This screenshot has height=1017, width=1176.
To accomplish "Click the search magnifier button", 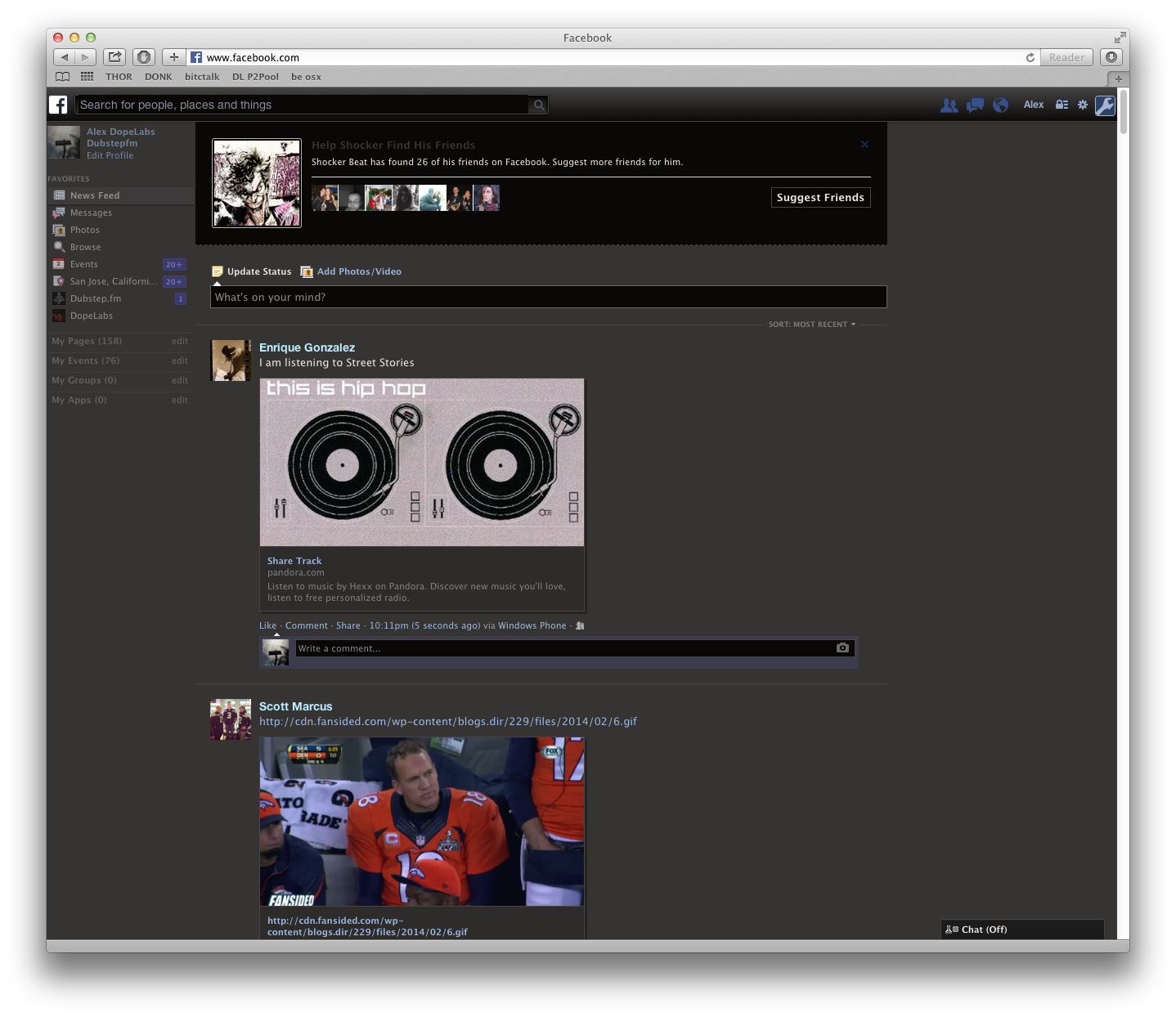I will point(539,105).
